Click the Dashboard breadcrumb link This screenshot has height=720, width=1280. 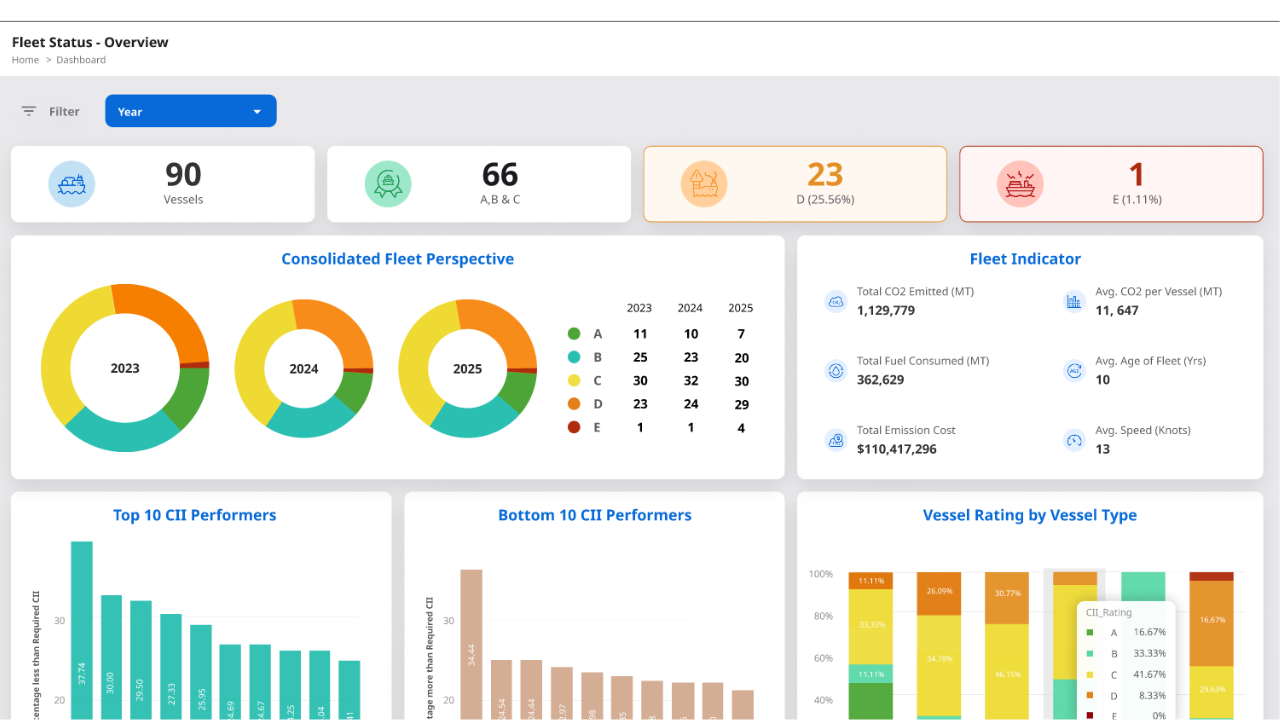click(x=81, y=60)
